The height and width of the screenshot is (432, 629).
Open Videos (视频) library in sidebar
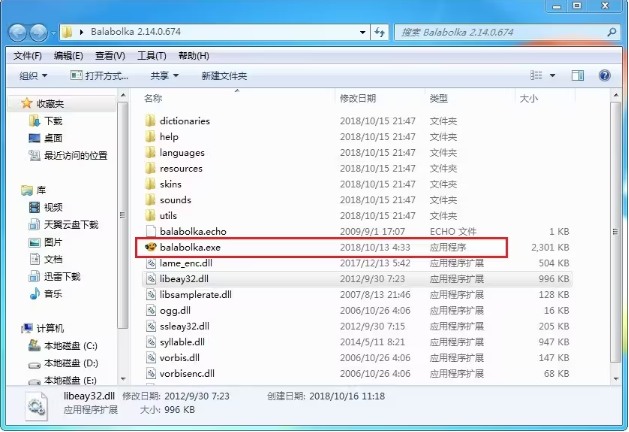point(45,207)
